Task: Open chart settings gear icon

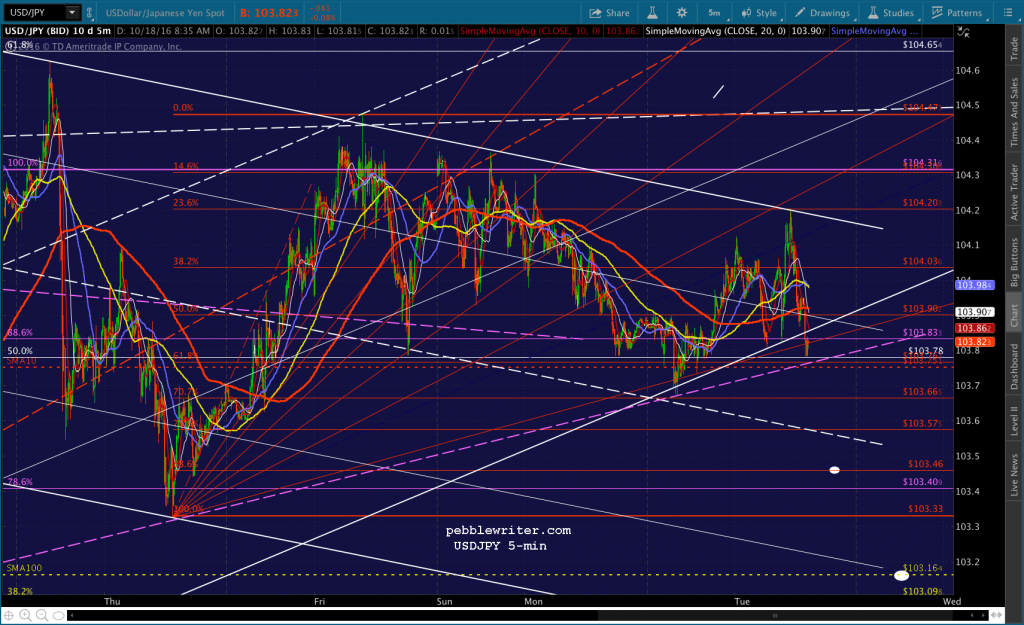Action: pos(682,12)
